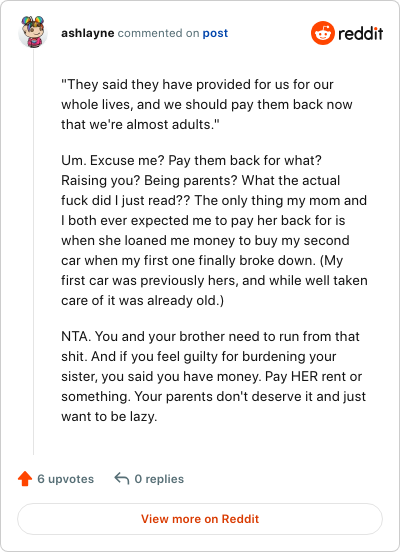The image size is (400, 552).
Task: Open the "0 replies" label
Action: 159,479
